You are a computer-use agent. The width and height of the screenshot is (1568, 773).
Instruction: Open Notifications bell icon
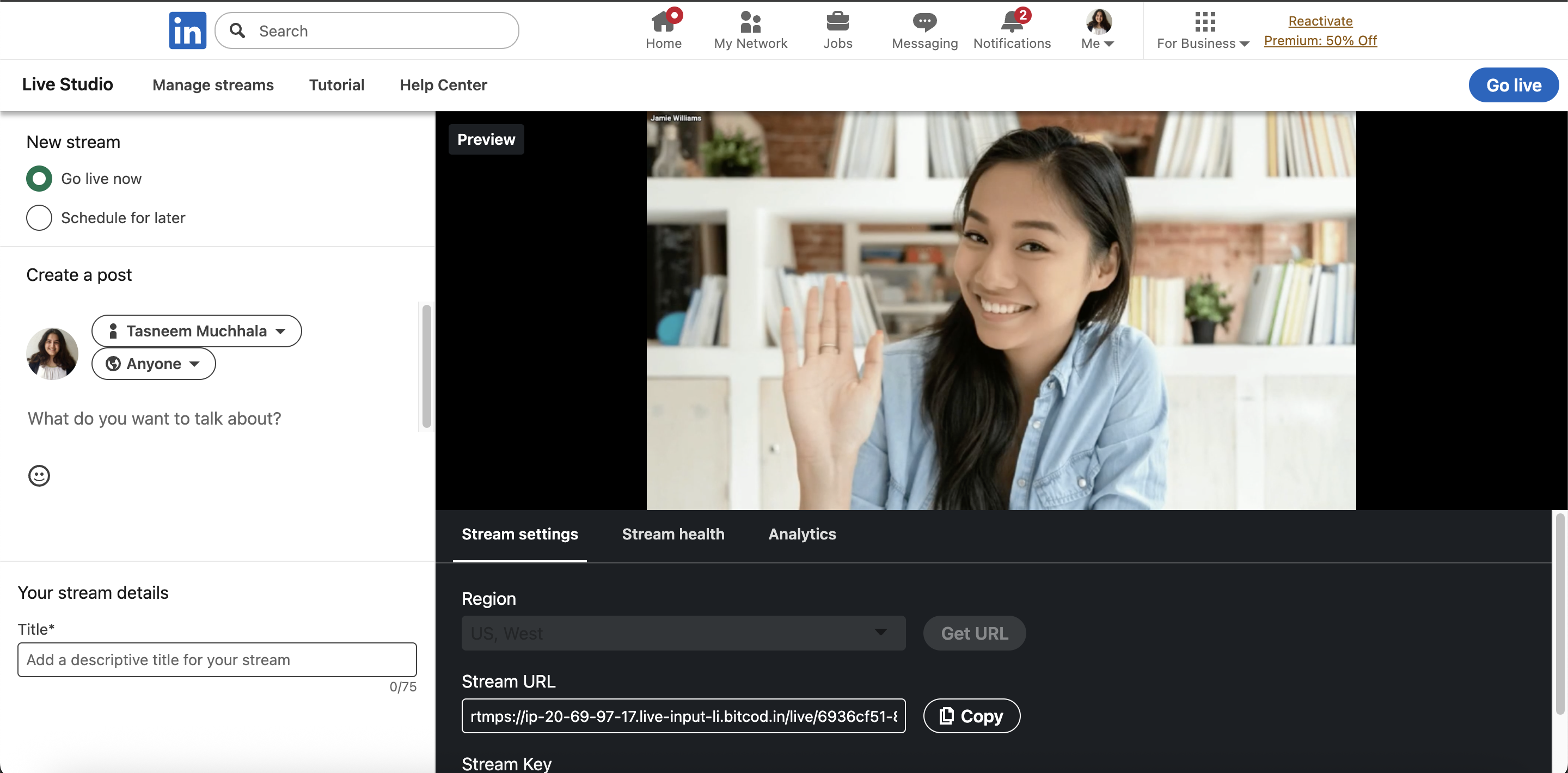pos(1011,22)
